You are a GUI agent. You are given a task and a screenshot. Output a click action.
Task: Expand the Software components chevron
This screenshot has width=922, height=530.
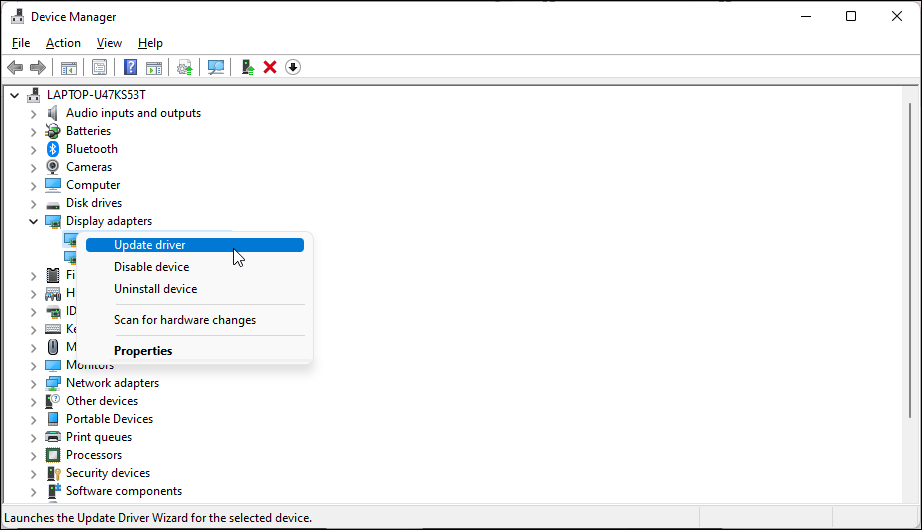pyautogui.click(x=34, y=492)
